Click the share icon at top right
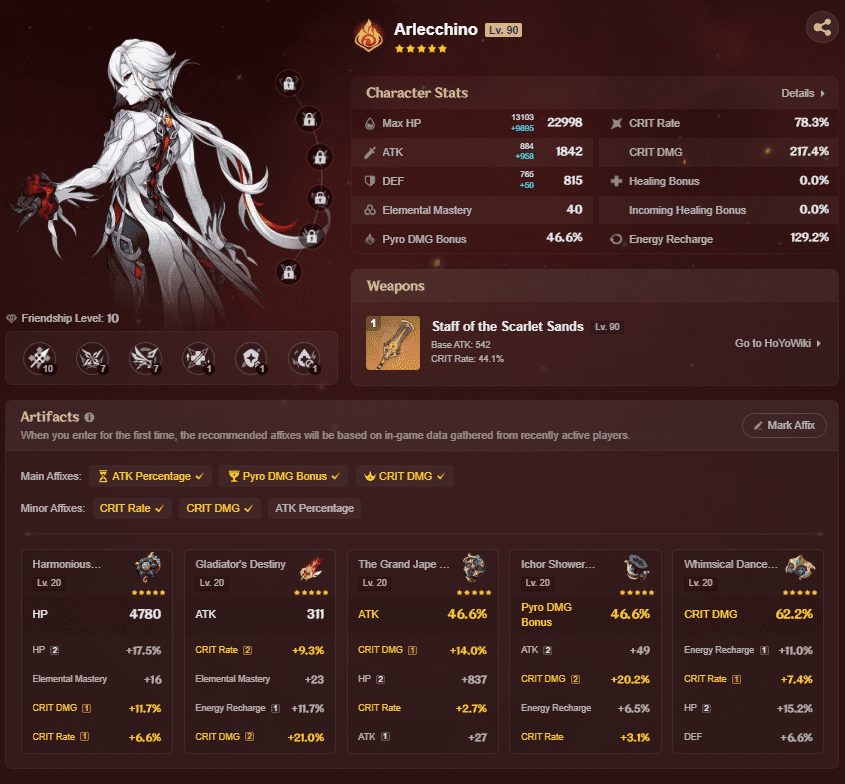The height and width of the screenshot is (784, 845). pyautogui.click(x=822, y=28)
